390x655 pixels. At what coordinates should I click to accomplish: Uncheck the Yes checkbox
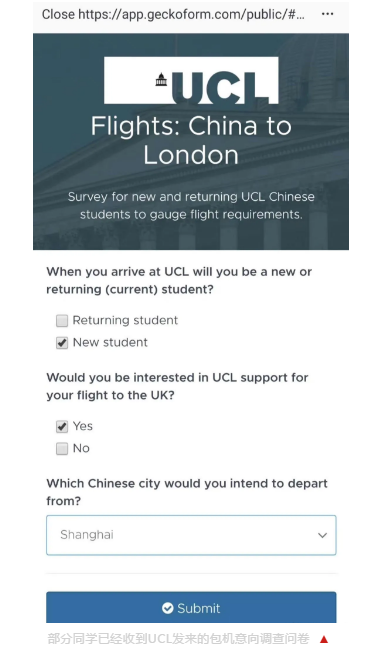(62, 427)
